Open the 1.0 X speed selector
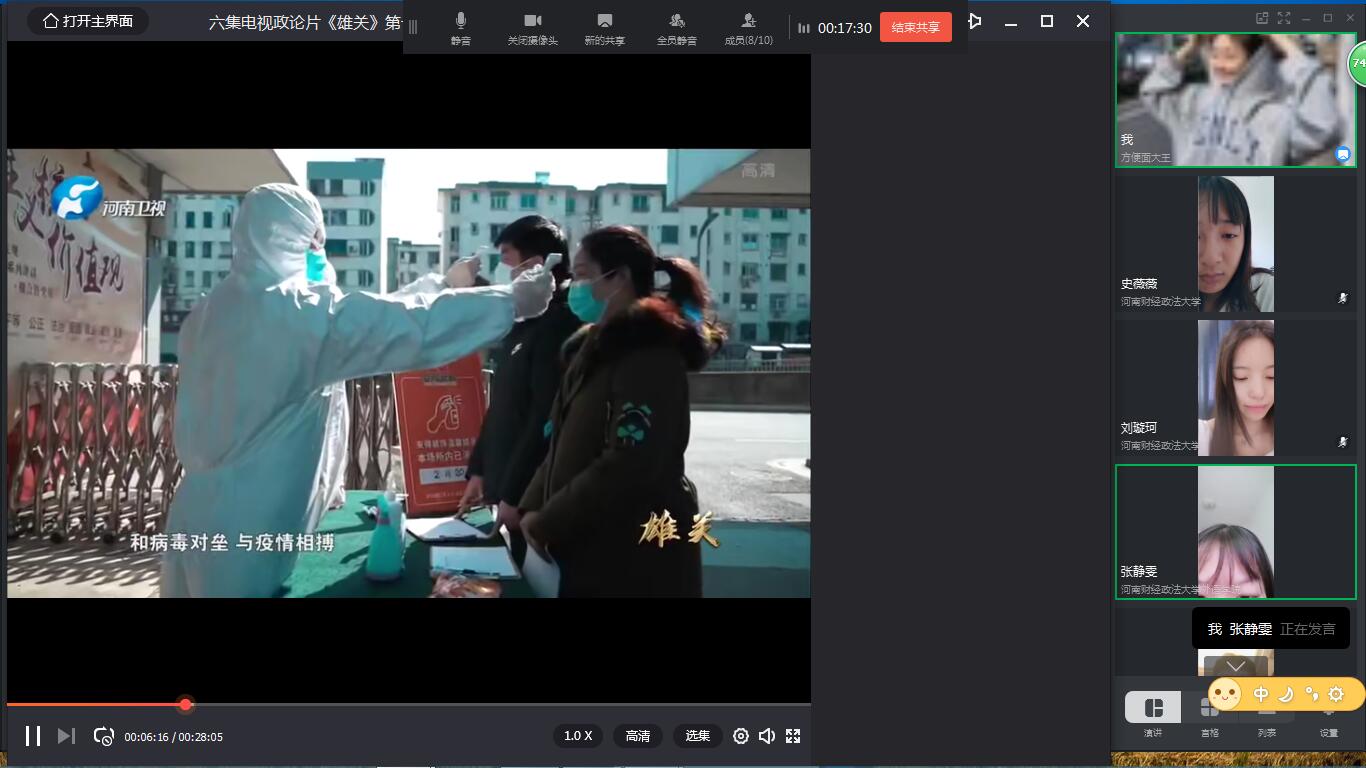The height and width of the screenshot is (768, 1366). [x=578, y=736]
